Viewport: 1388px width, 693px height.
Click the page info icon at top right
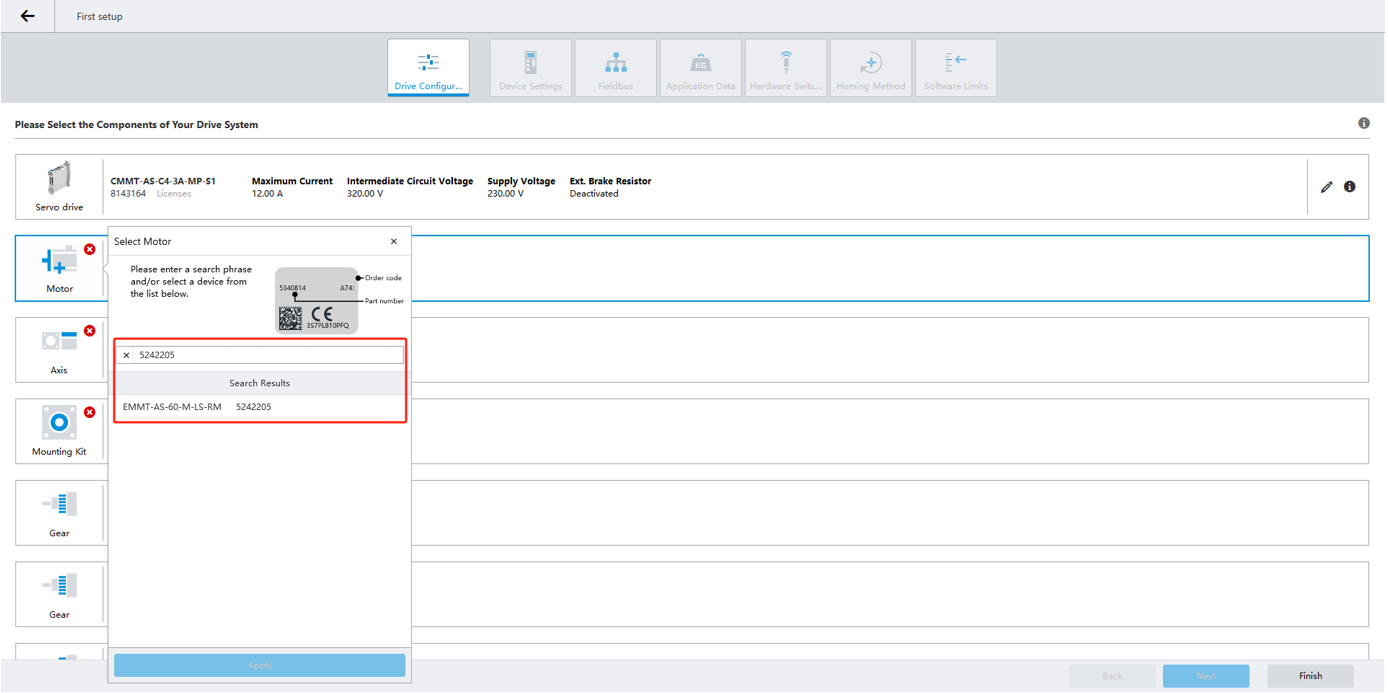tap(1363, 123)
